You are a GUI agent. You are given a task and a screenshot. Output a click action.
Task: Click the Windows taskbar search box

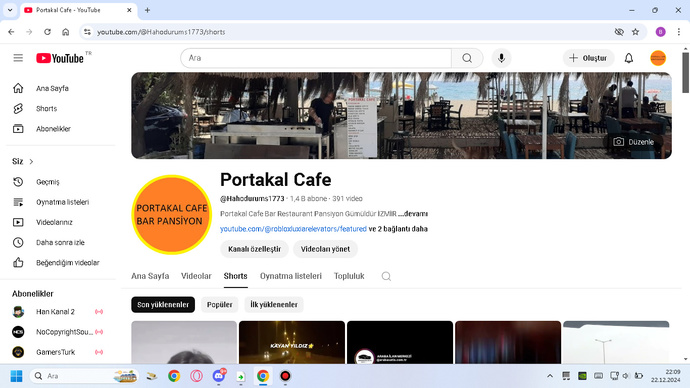click(84, 376)
